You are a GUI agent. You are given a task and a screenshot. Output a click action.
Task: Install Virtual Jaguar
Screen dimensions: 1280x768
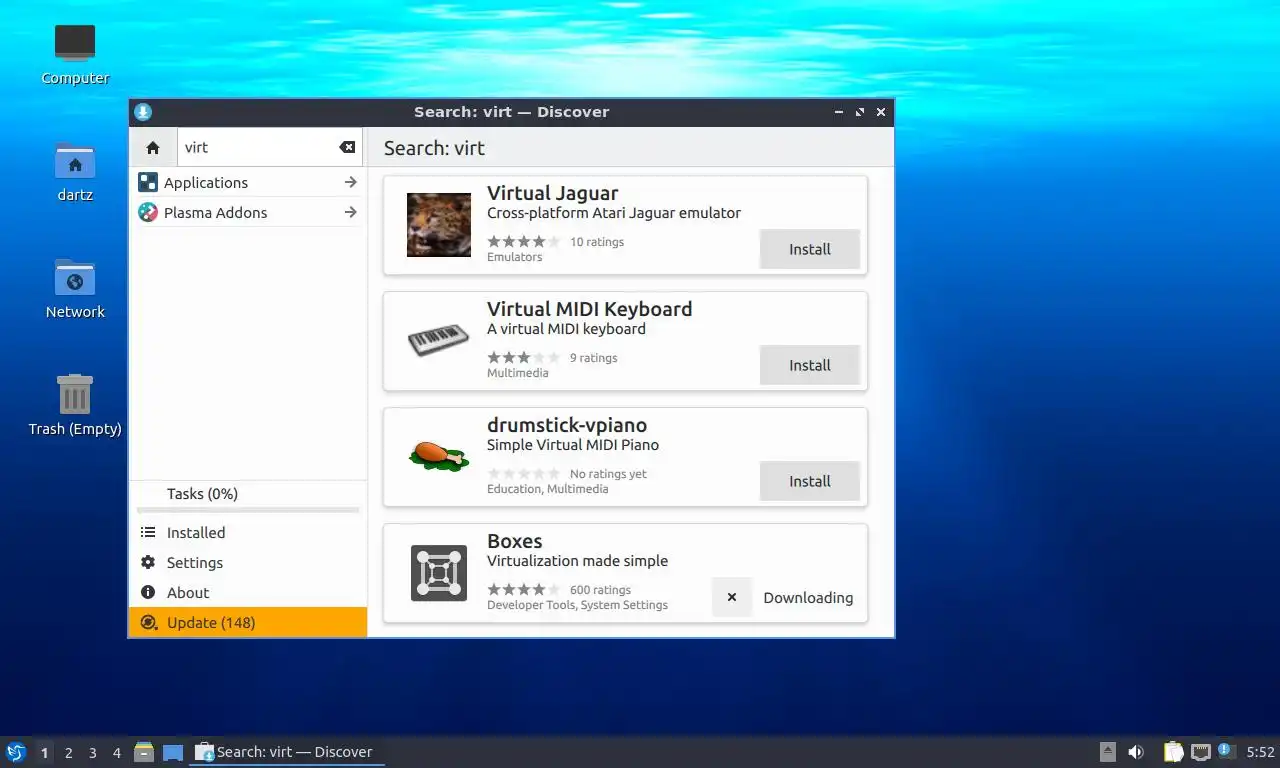(810, 249)
